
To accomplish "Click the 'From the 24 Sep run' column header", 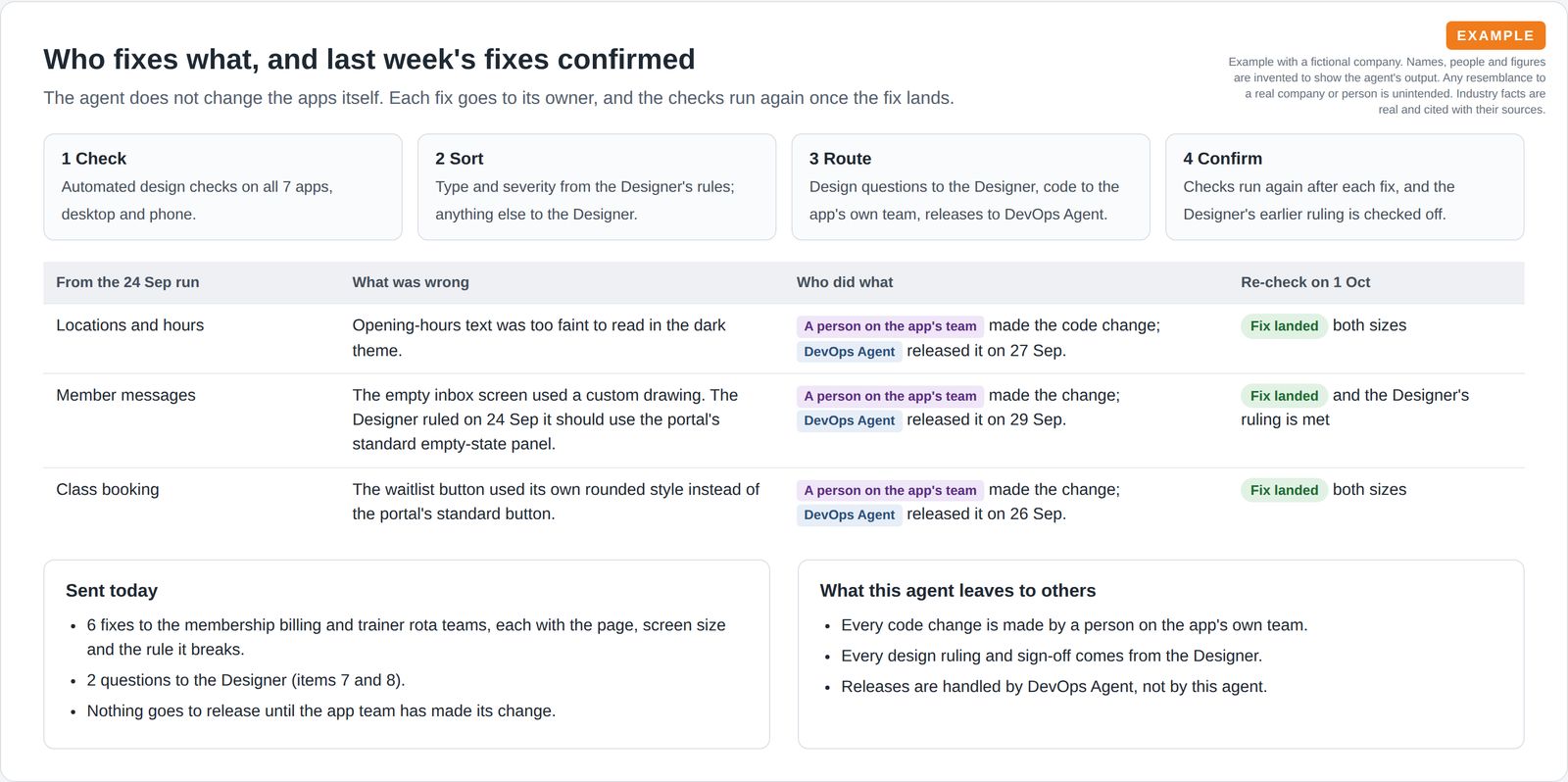I will coord(127,282).
